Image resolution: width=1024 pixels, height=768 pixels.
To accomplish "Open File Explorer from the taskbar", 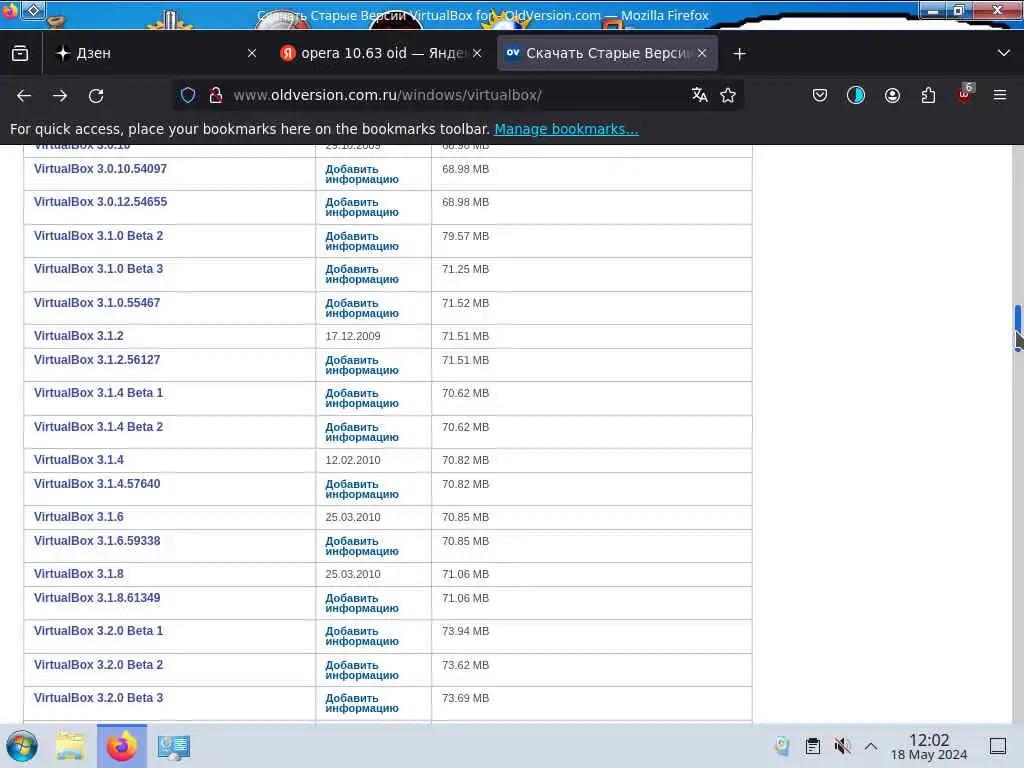I will [70, 746].
